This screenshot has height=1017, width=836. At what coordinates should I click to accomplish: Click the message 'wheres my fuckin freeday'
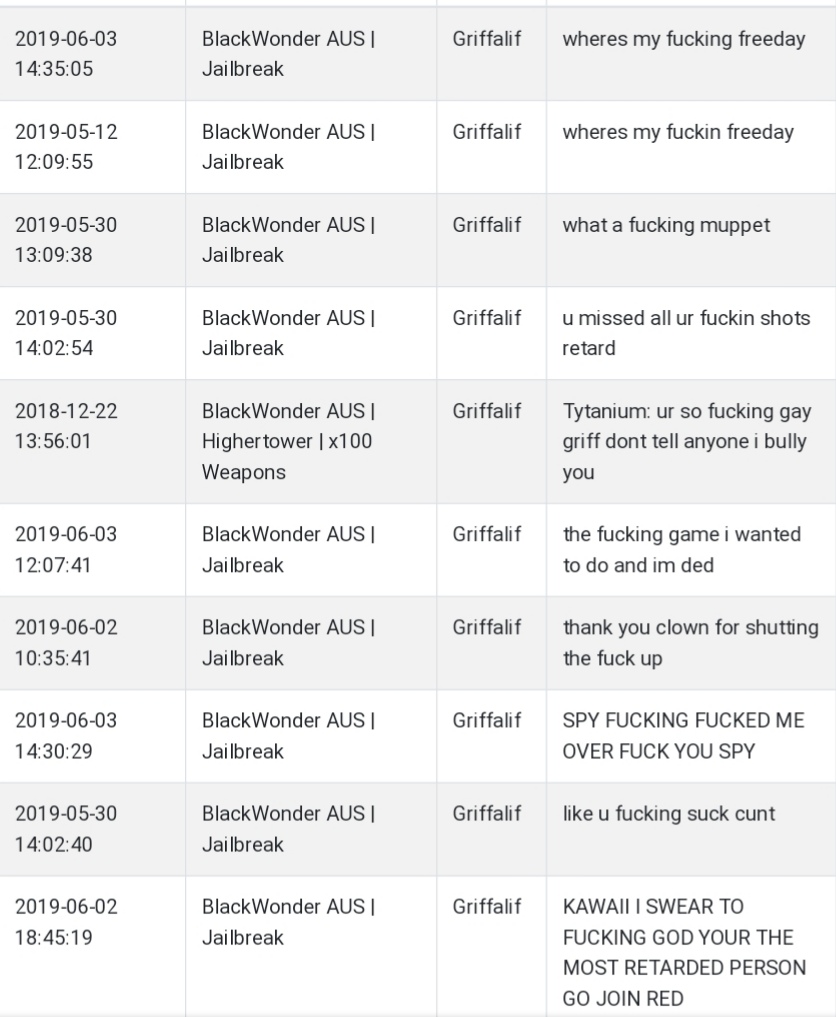pyautogui.click(x=678, y=132)
